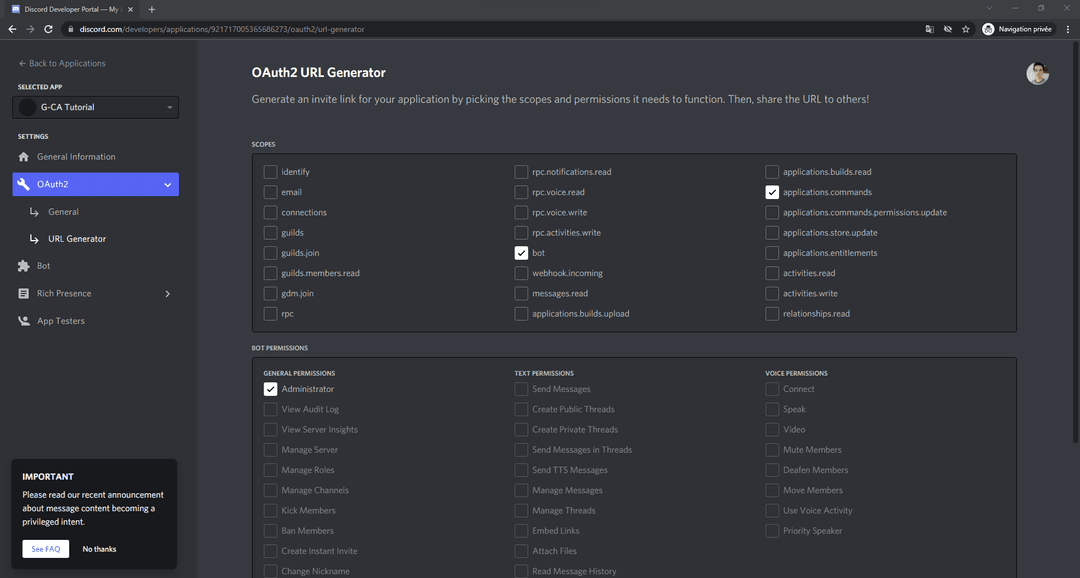1080x578 pixels.
Task: Bookmark page with the star icon
Action: 966,29
